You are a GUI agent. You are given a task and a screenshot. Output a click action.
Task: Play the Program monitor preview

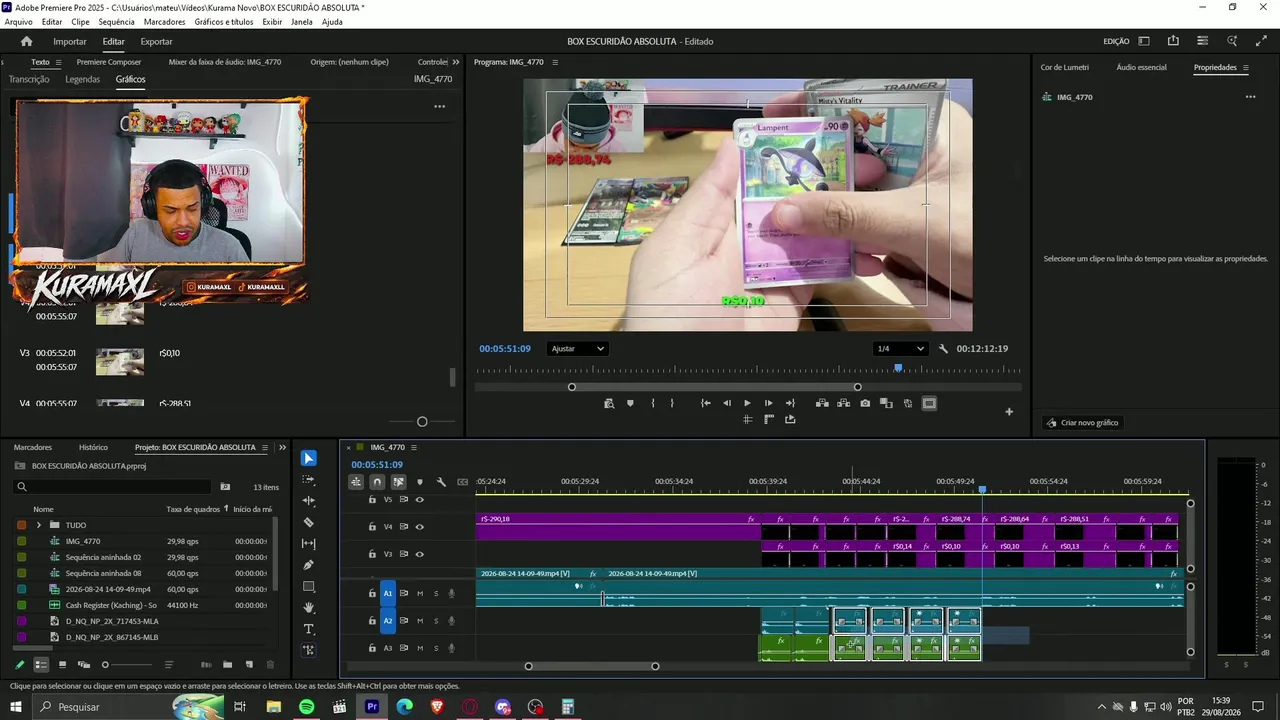(x=747, y=403)
